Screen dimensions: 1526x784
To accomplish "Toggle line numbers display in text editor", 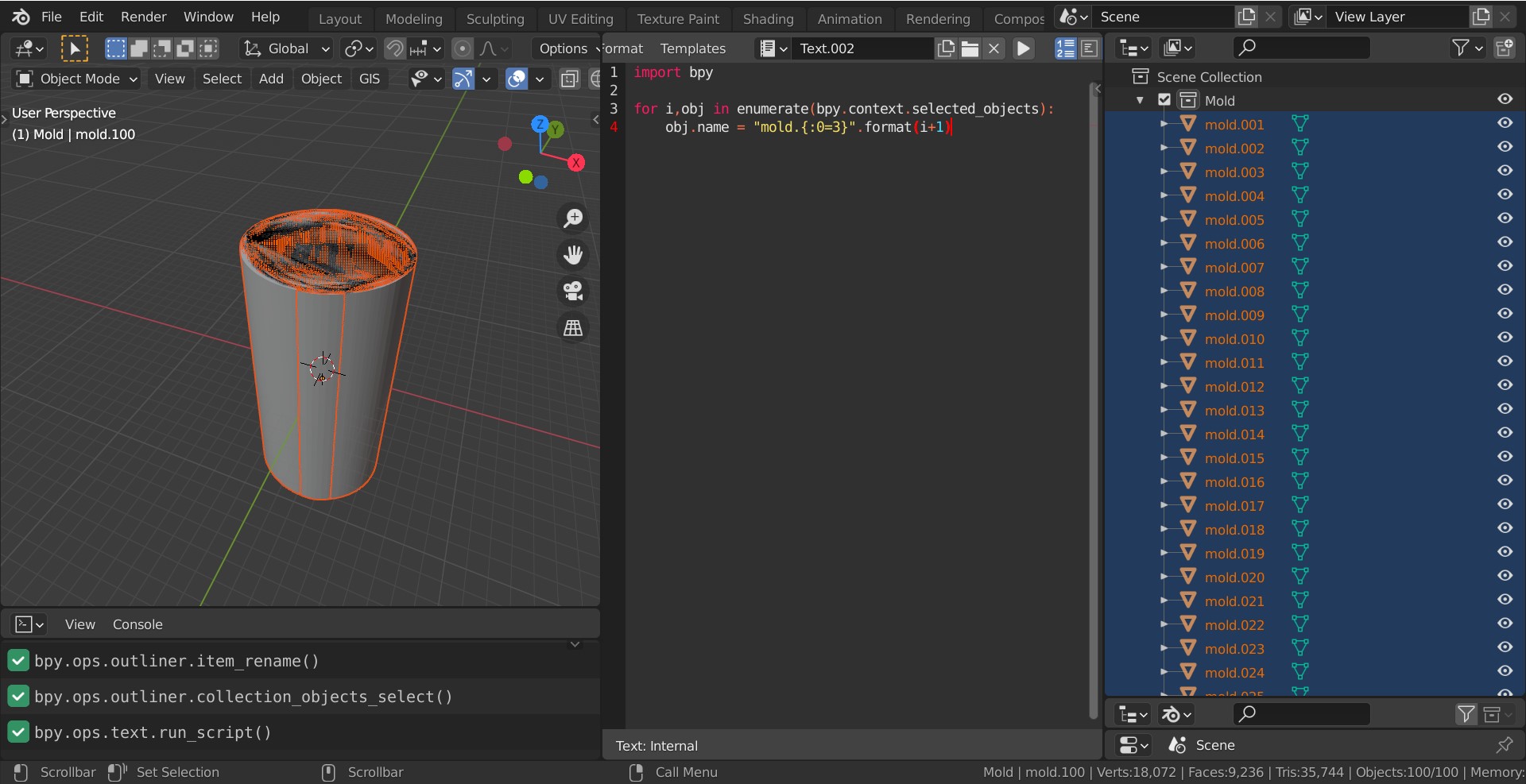I will click(x=1065, y=48).
